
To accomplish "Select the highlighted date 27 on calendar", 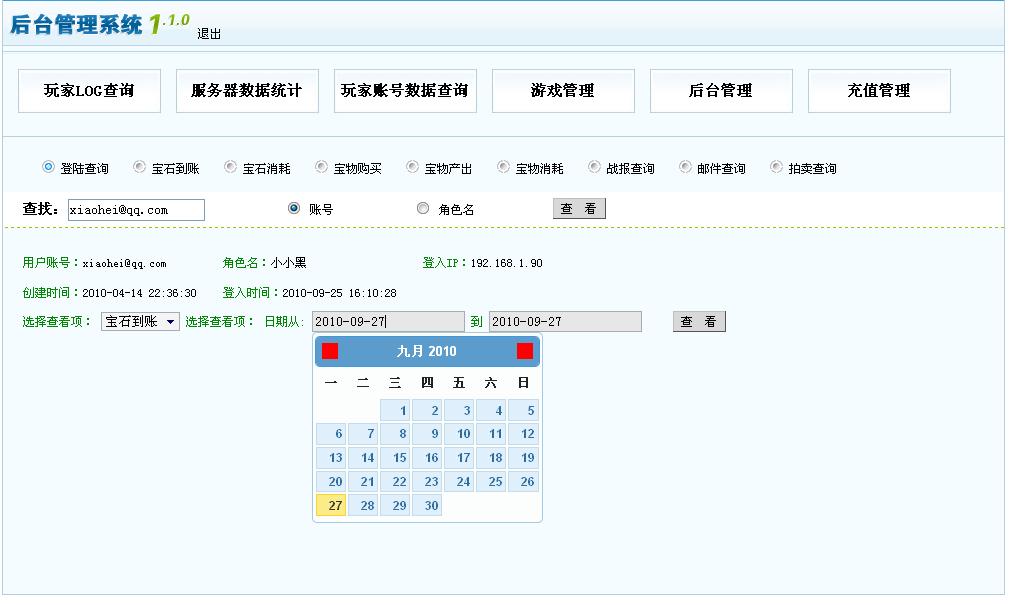I will pyautogui.click(x=332, y=505).
